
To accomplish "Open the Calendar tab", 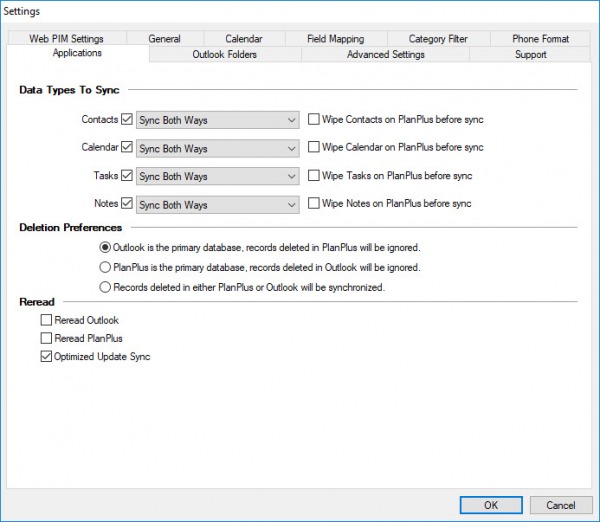I will (243, 39).
